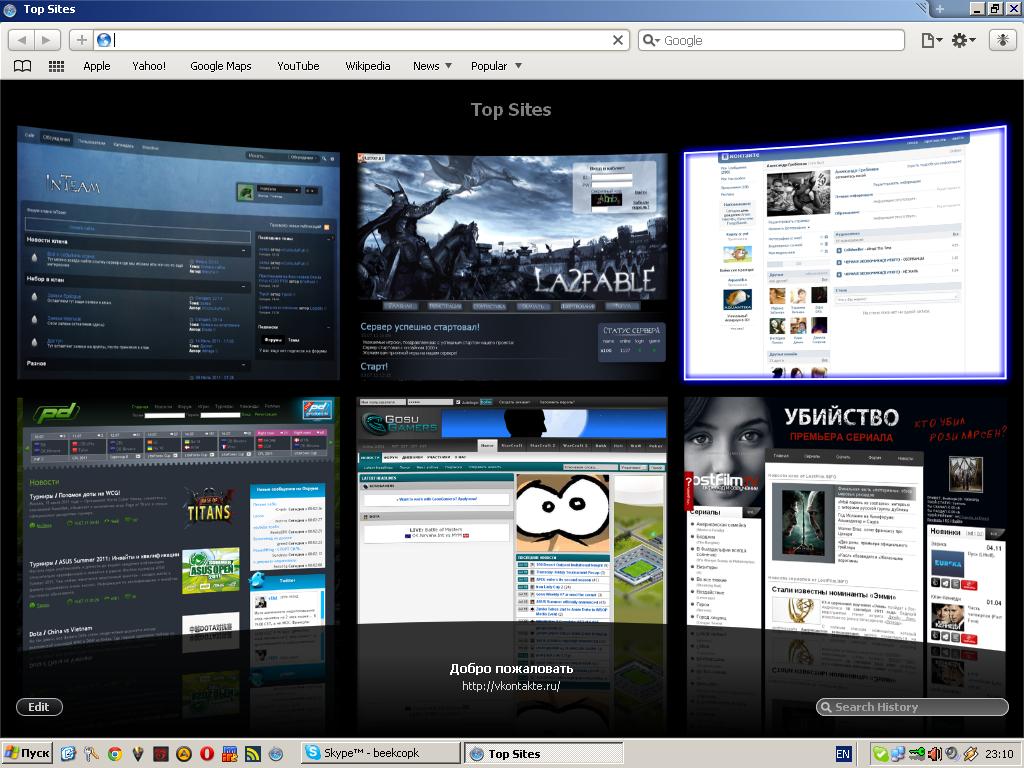
Task: Click inside the address bar field
Action: click(x=361, y=40)
